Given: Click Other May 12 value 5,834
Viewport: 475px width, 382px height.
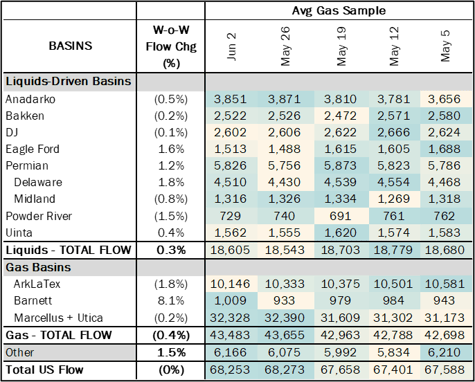Looking at the screenshot, I should tap(393, 353).
